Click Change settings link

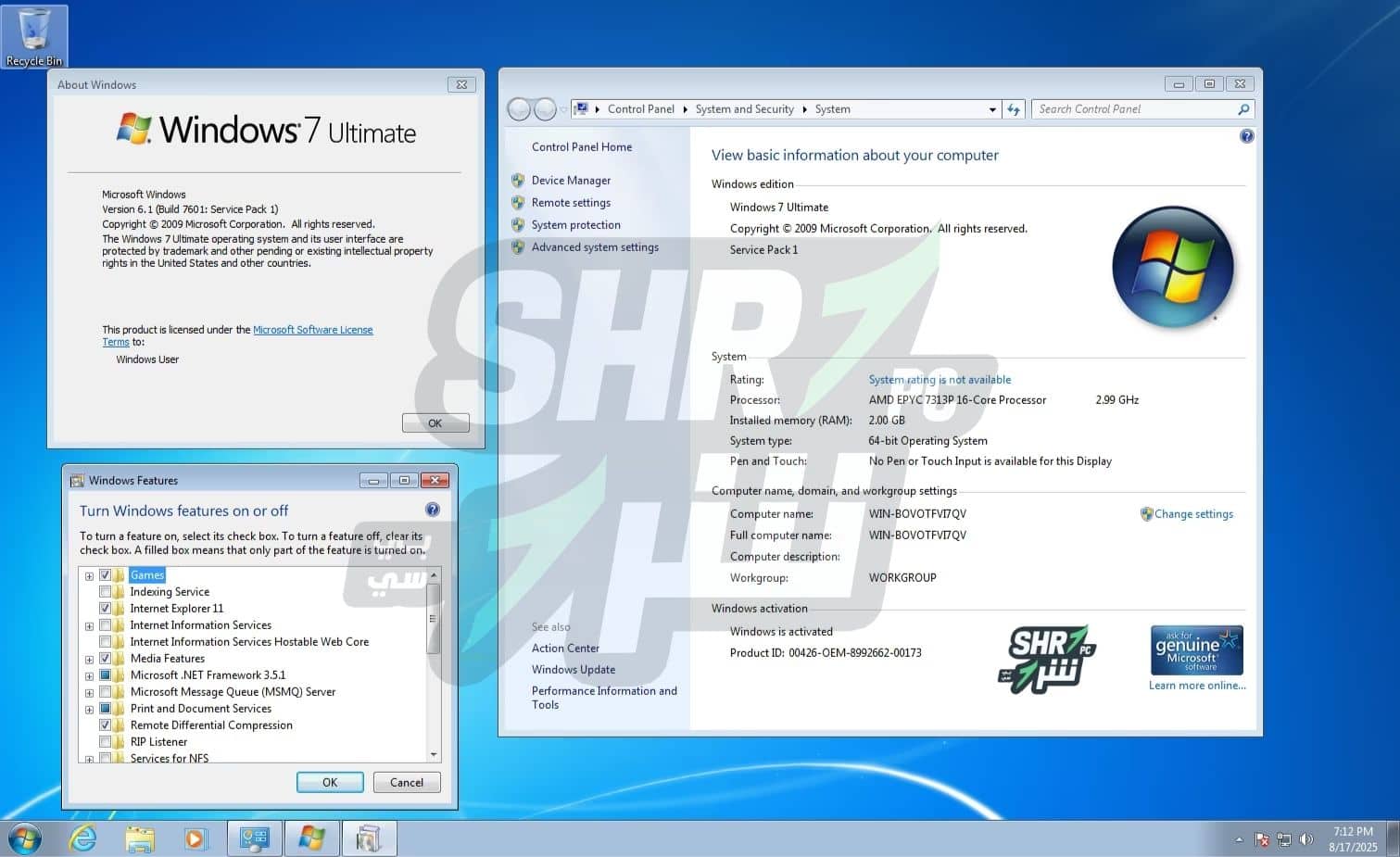(x=1193, y=513)
